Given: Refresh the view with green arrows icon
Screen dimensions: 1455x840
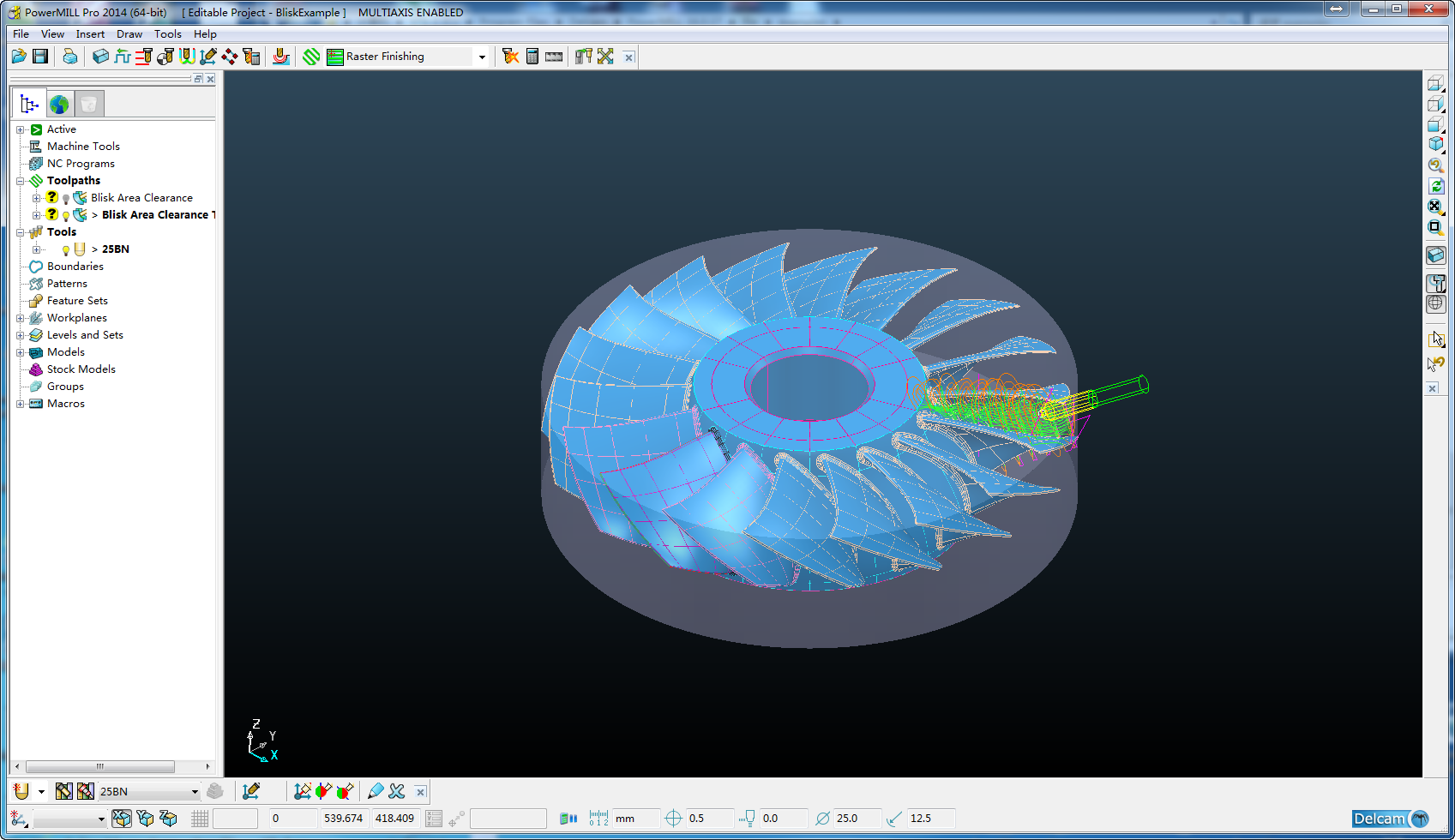Looking at the screenshot, I should [1436, 186].
